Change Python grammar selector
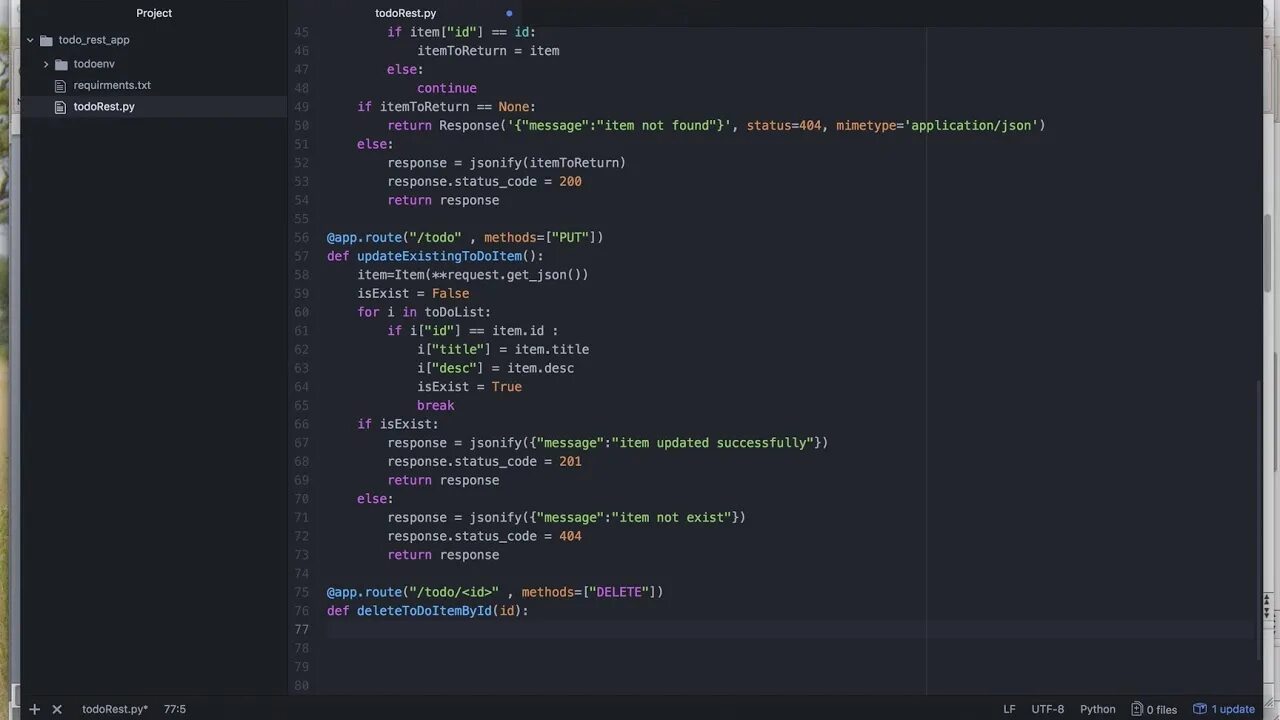Screen dimensions: 1280x720 click(x=1098, y=709)
